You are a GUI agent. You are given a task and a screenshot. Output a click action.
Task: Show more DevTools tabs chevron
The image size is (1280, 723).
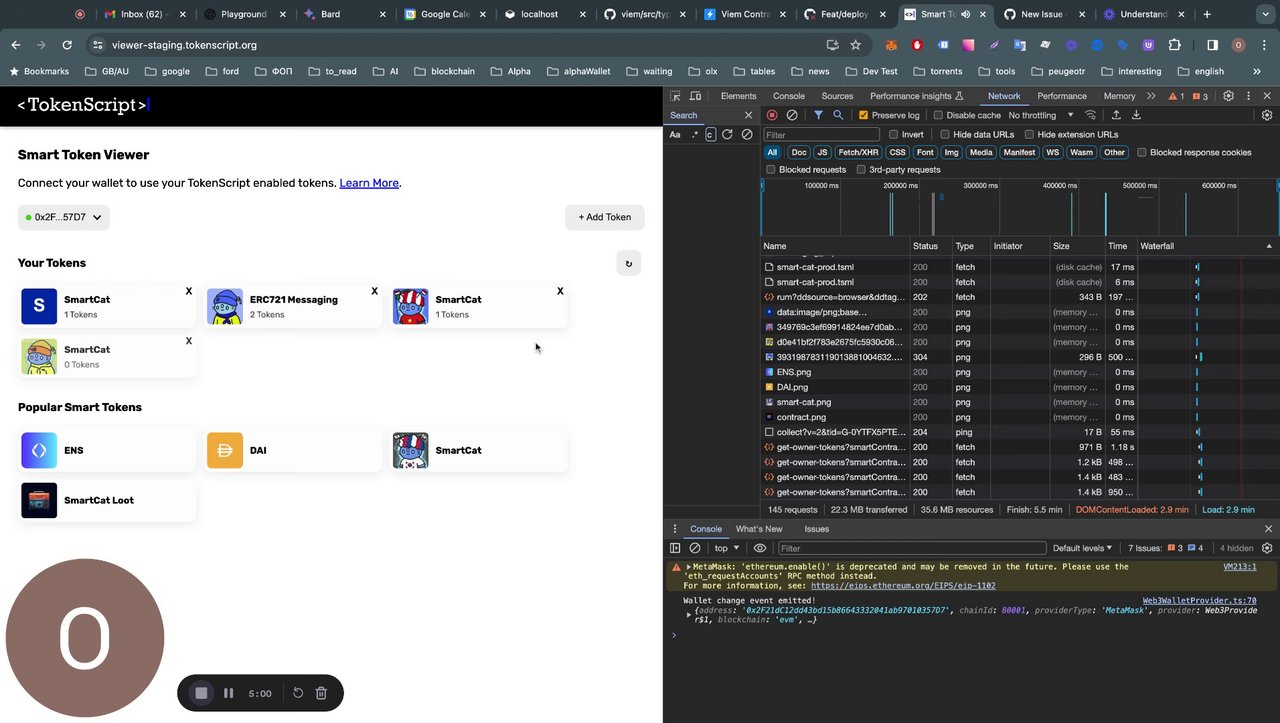1151,96
